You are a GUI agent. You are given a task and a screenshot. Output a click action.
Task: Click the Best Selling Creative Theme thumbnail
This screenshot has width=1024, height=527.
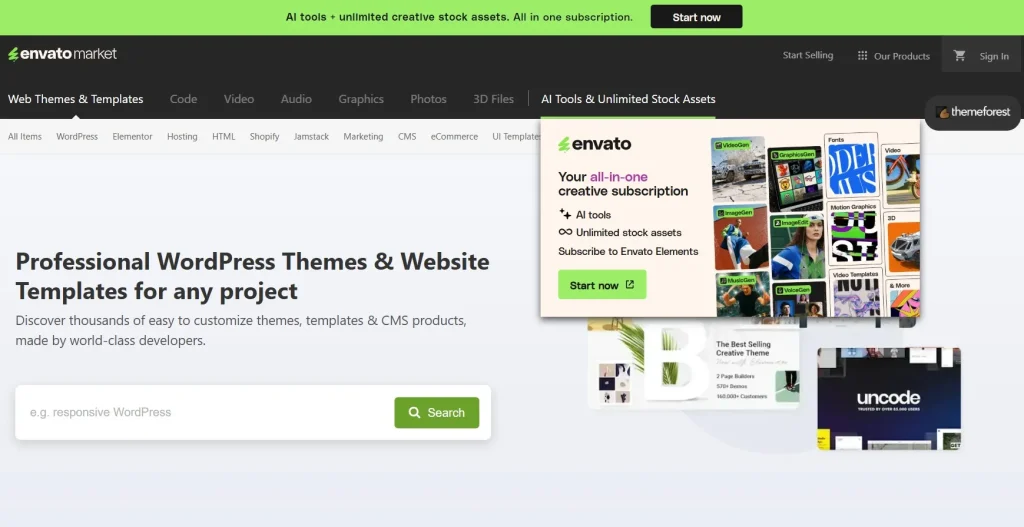[x=694, y=363]
